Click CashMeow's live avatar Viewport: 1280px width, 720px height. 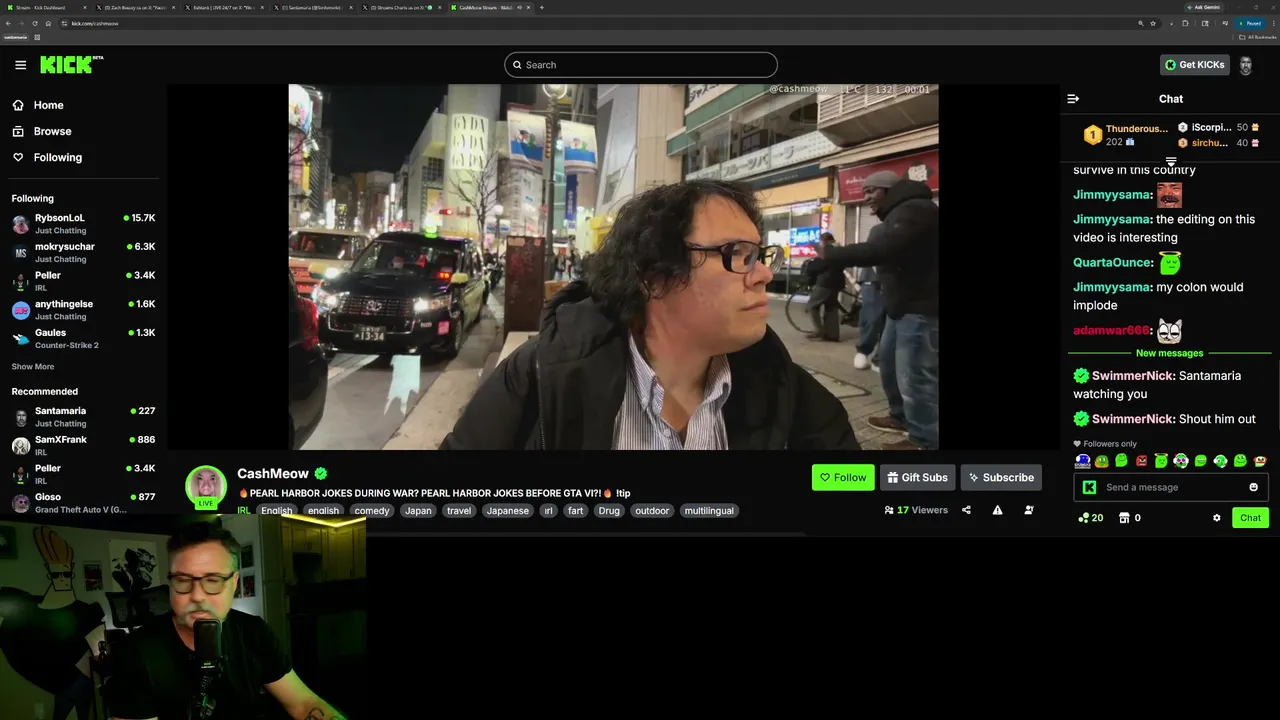(x=206, y=486)
